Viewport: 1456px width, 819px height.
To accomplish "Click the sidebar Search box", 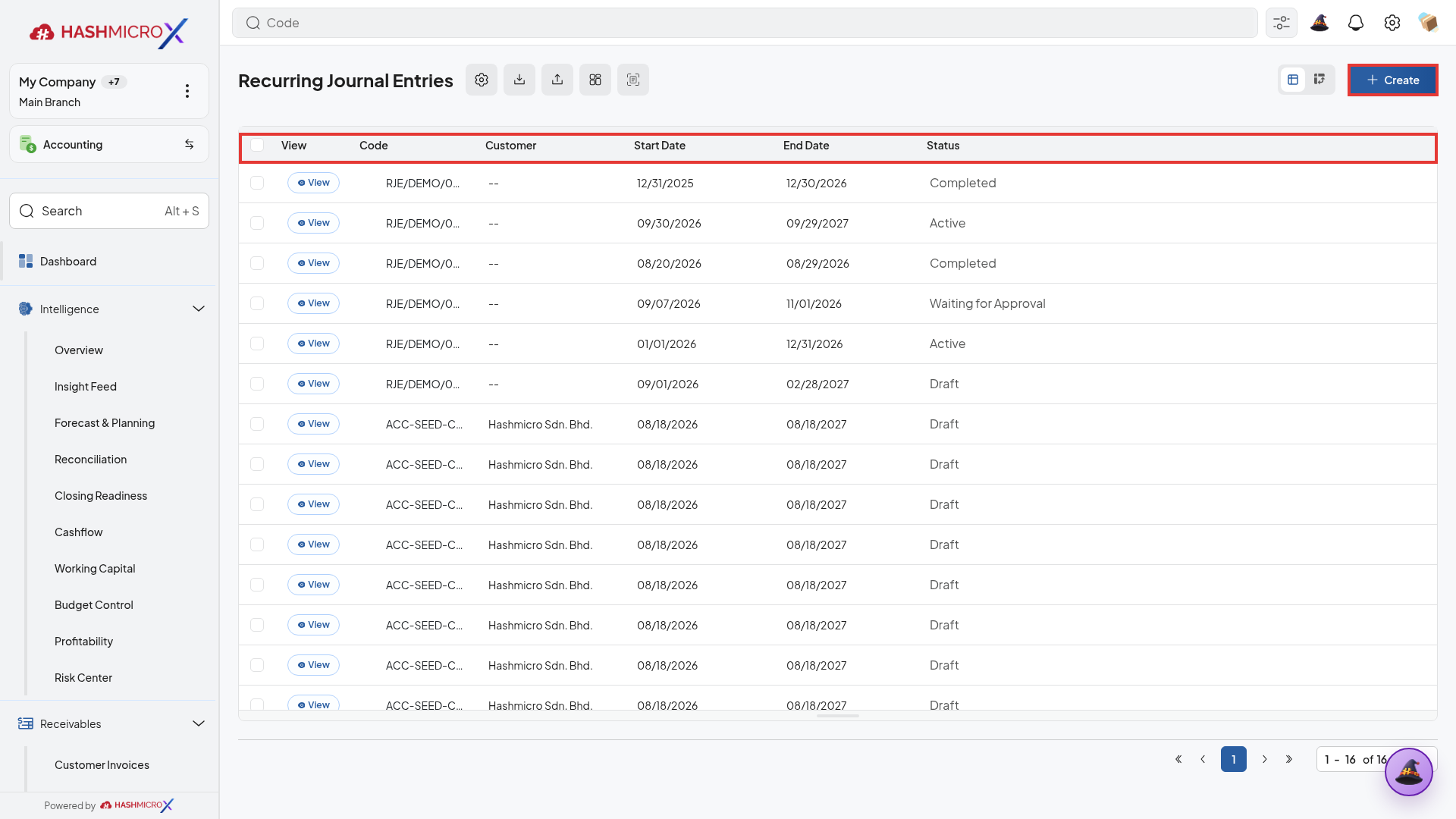I will 109,211.
